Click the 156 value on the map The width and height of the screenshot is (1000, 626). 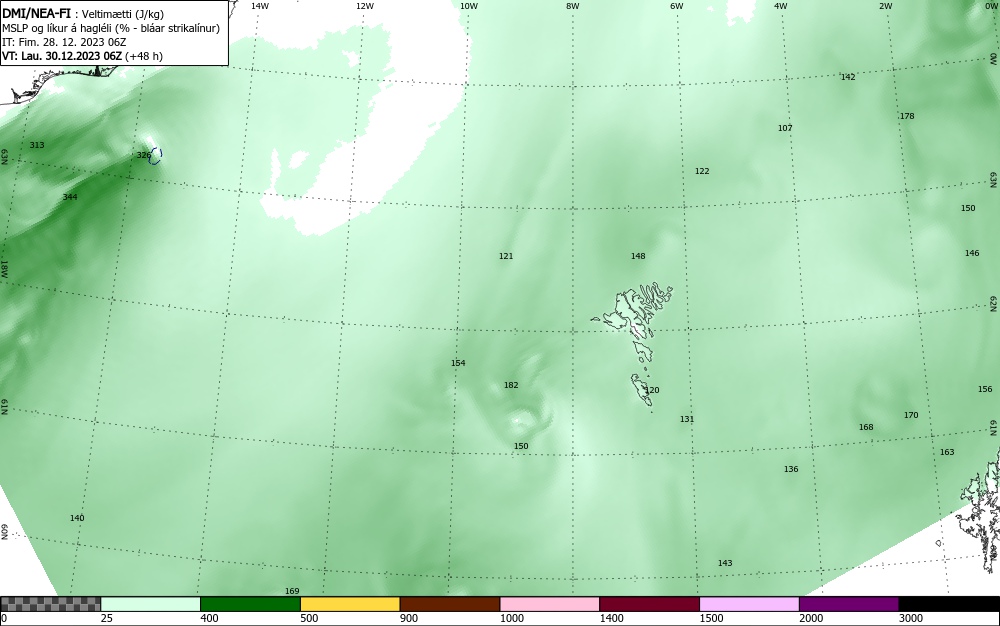(985, 389)
